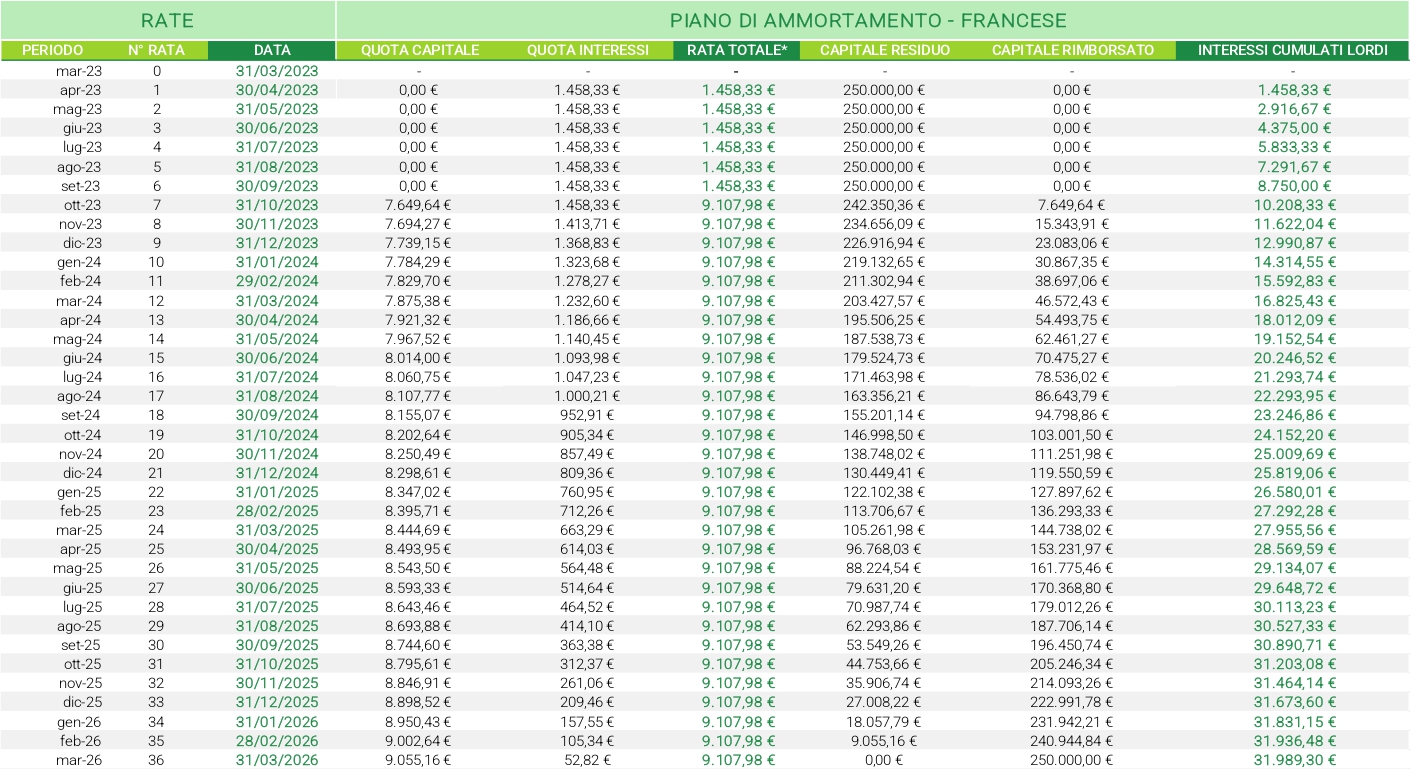Click the QUOTA INTERESSI column header
The image size is (1410, 769).
click(588, 50)
